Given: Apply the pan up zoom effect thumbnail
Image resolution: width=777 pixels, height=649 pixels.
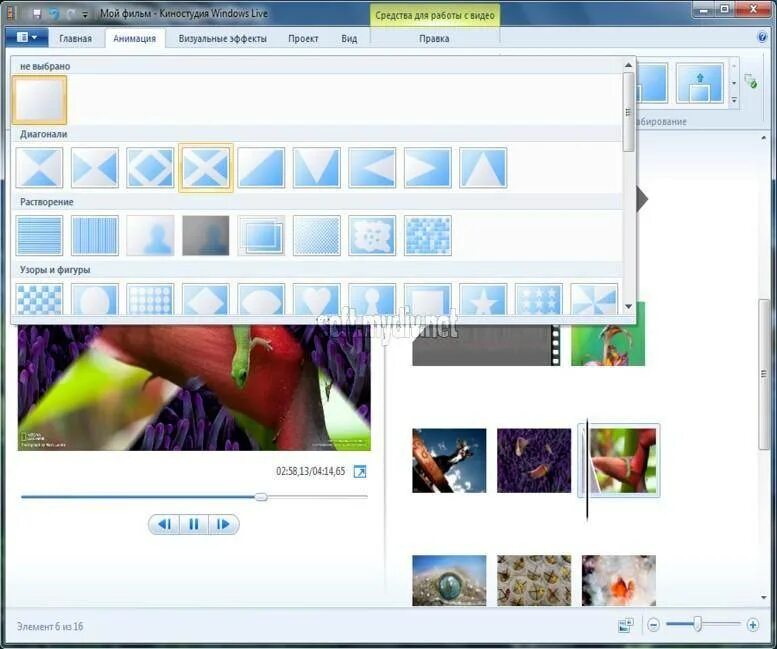Looking at the screenshot, I should click(x=700, y=83).
